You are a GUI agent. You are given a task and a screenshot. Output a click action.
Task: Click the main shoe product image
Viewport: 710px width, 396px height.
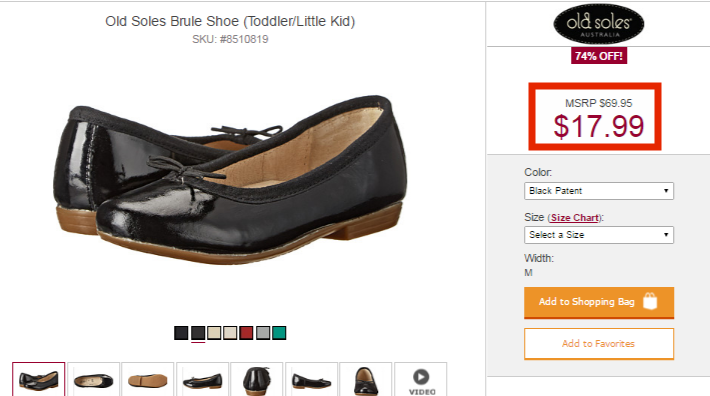(230, 180)
